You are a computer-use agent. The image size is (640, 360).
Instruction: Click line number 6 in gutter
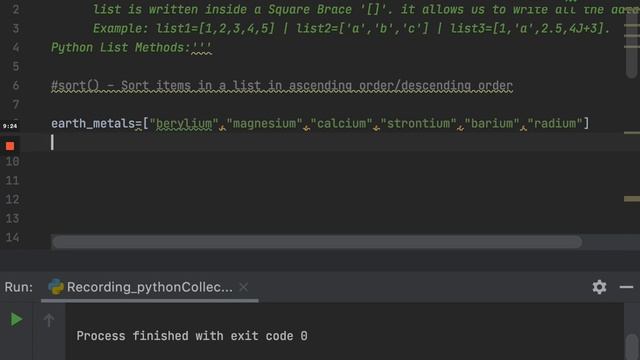[x=16, y=86]
